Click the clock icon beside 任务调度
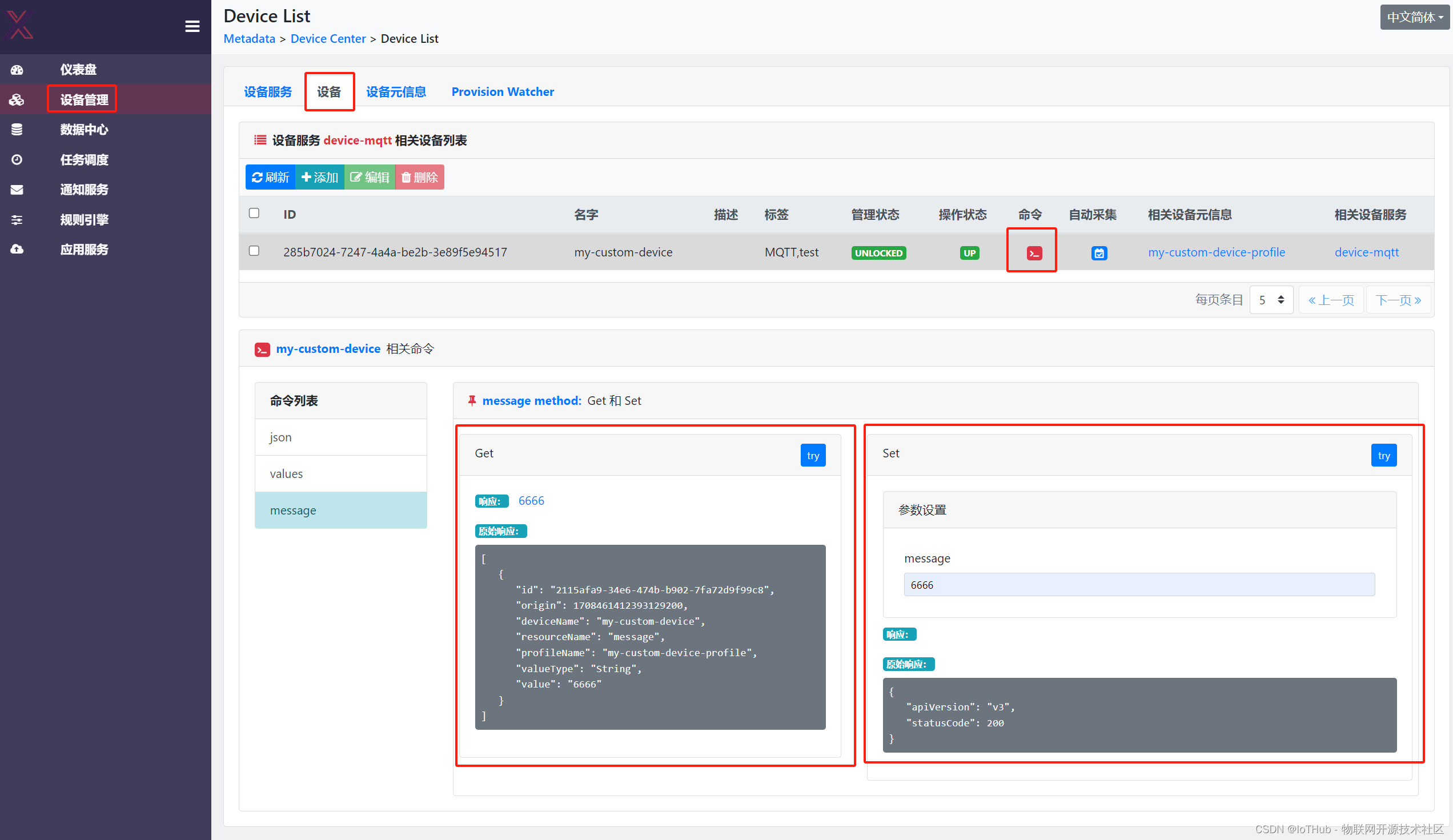The height and width of the screenshot is (840, 1453). pyautogui.click(x=17, y=160)
